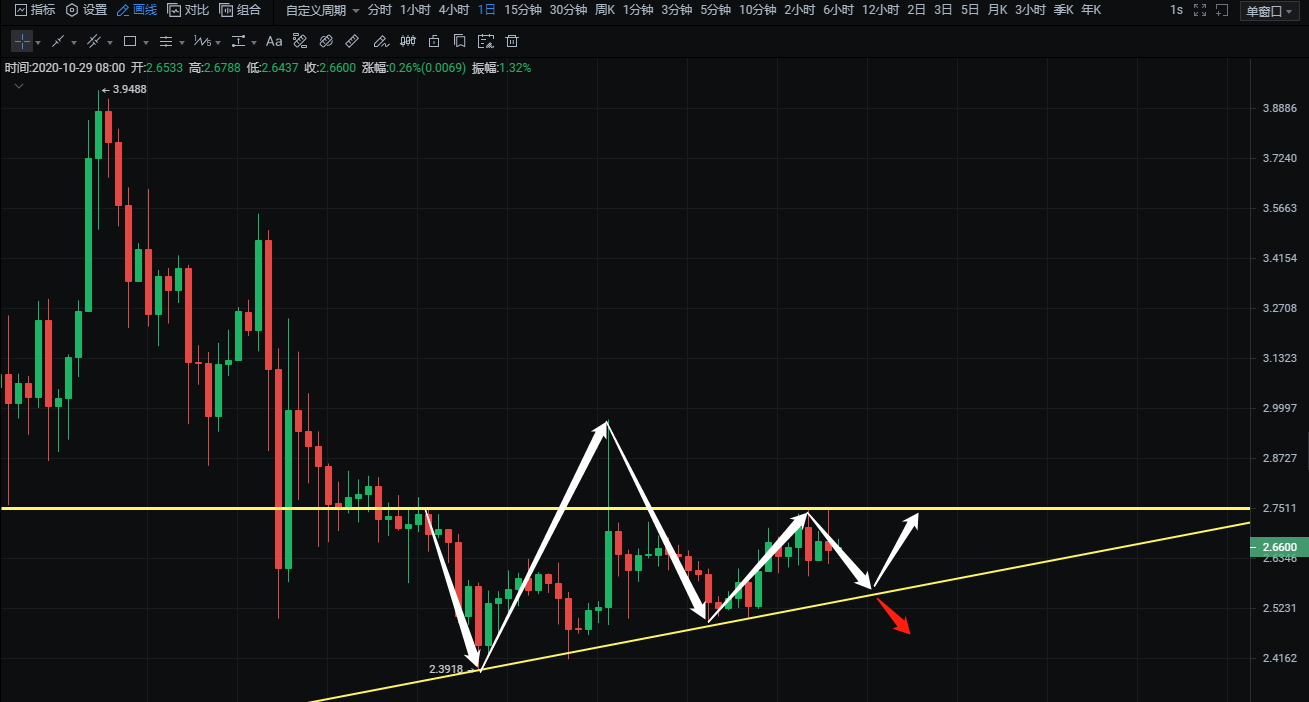
Task: Collapse chart info with the chevron arrow
Action: [19, 87]
